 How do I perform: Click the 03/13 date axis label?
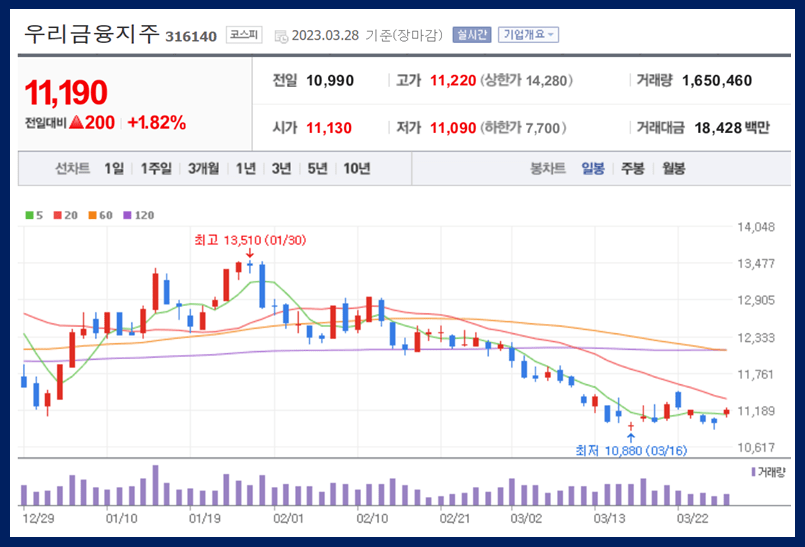609,519
